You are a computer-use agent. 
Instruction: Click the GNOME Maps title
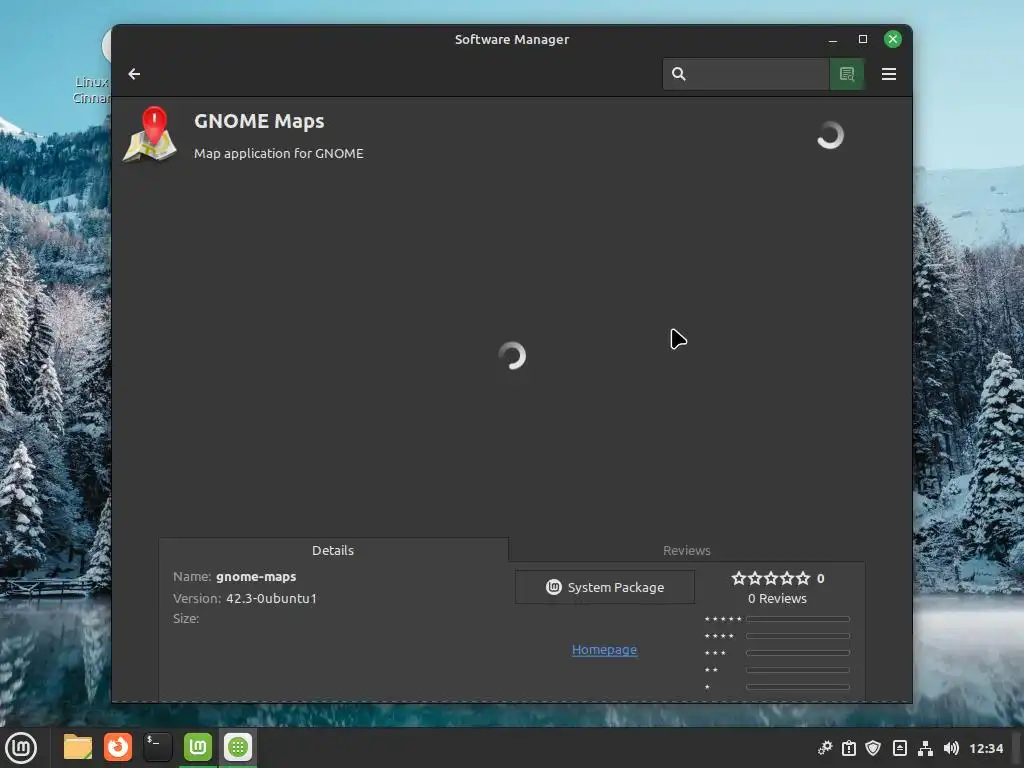point(259,121)
